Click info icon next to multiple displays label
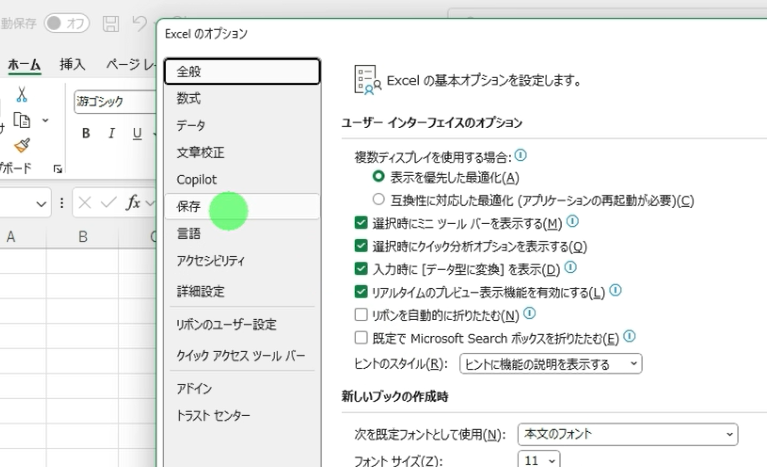Viewport: 767px width, 467px height. coord(520,155)
